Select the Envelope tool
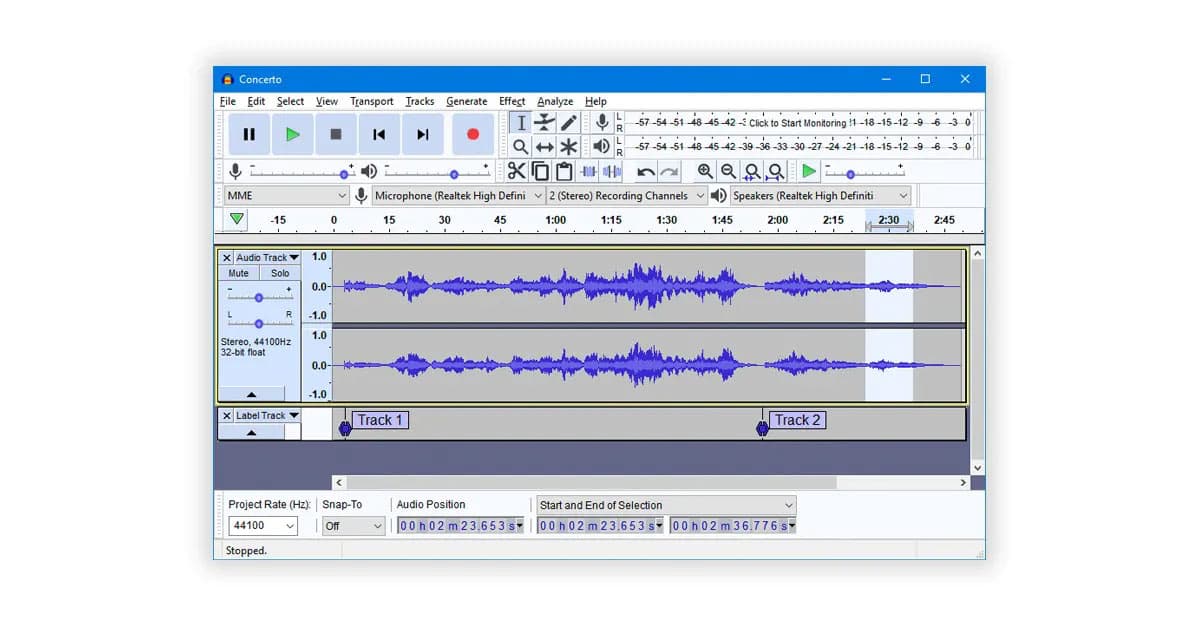1200x627 pixels. tap(544, 121)
